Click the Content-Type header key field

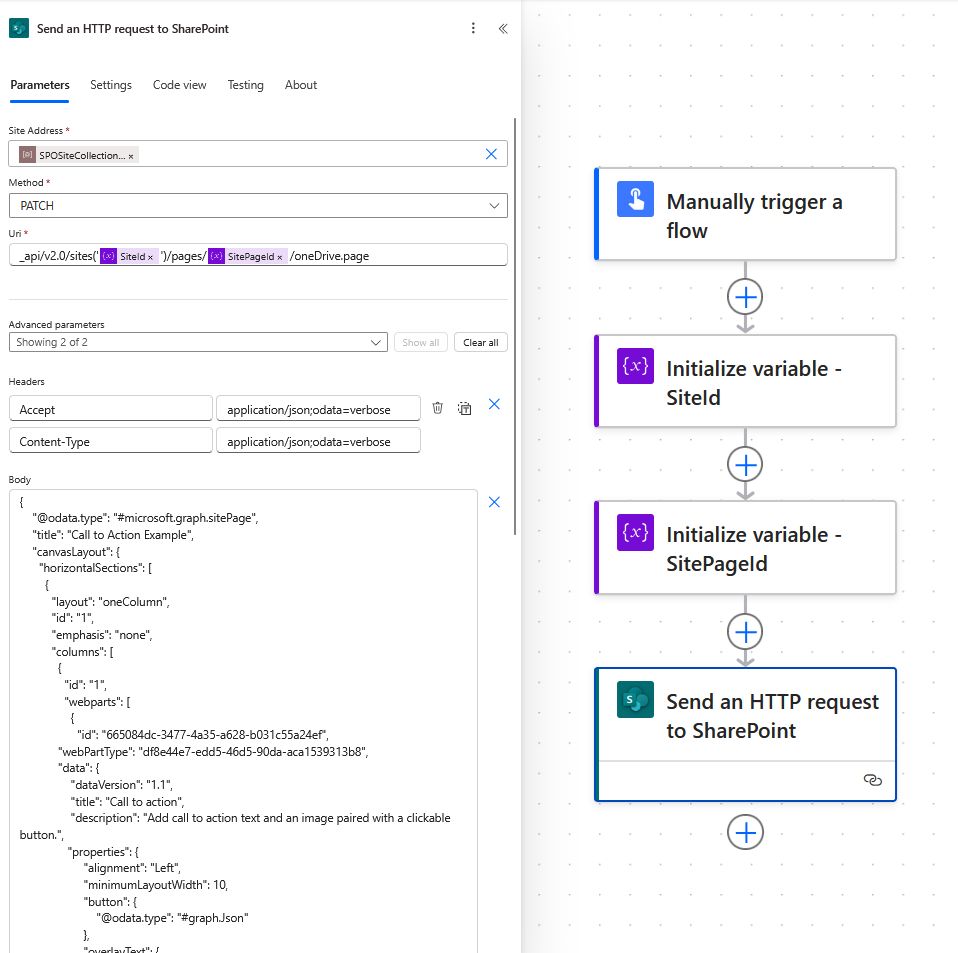pyautogui.click(x=111, y=441)
